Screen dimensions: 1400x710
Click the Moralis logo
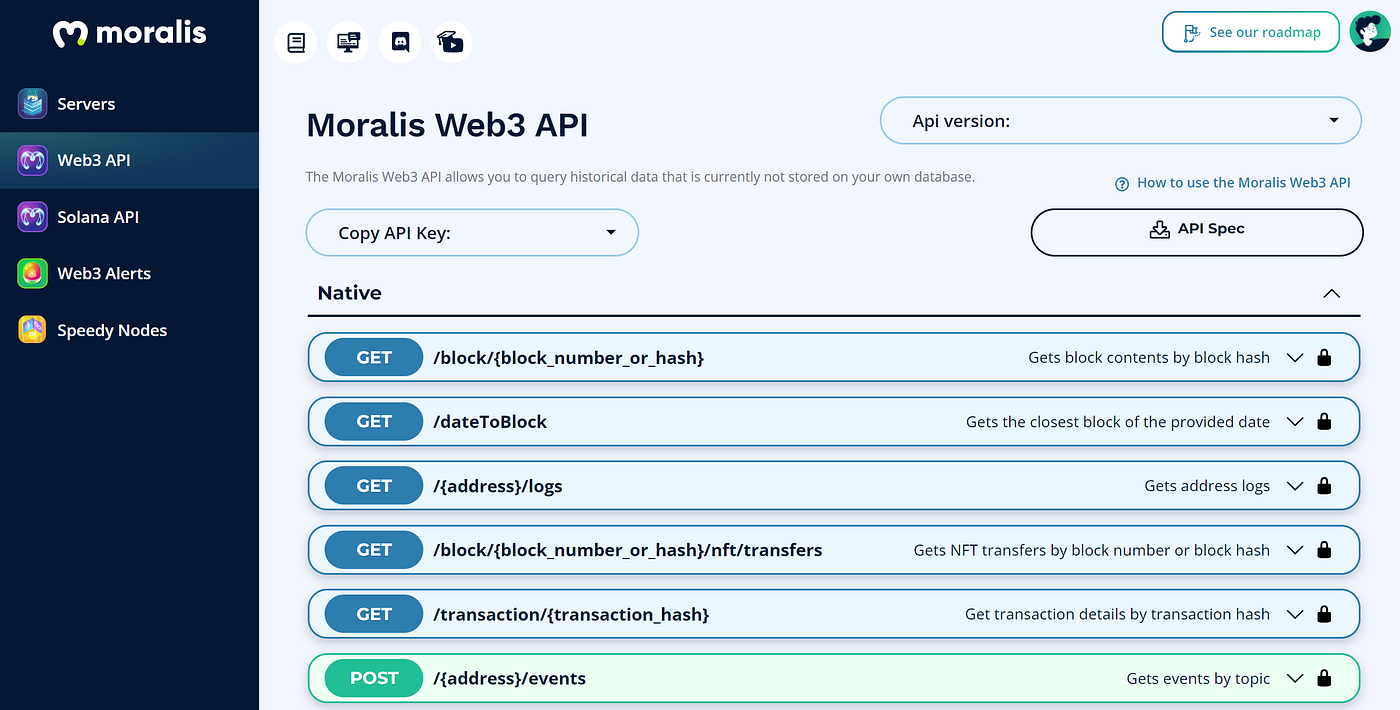(x=129, y=32)
